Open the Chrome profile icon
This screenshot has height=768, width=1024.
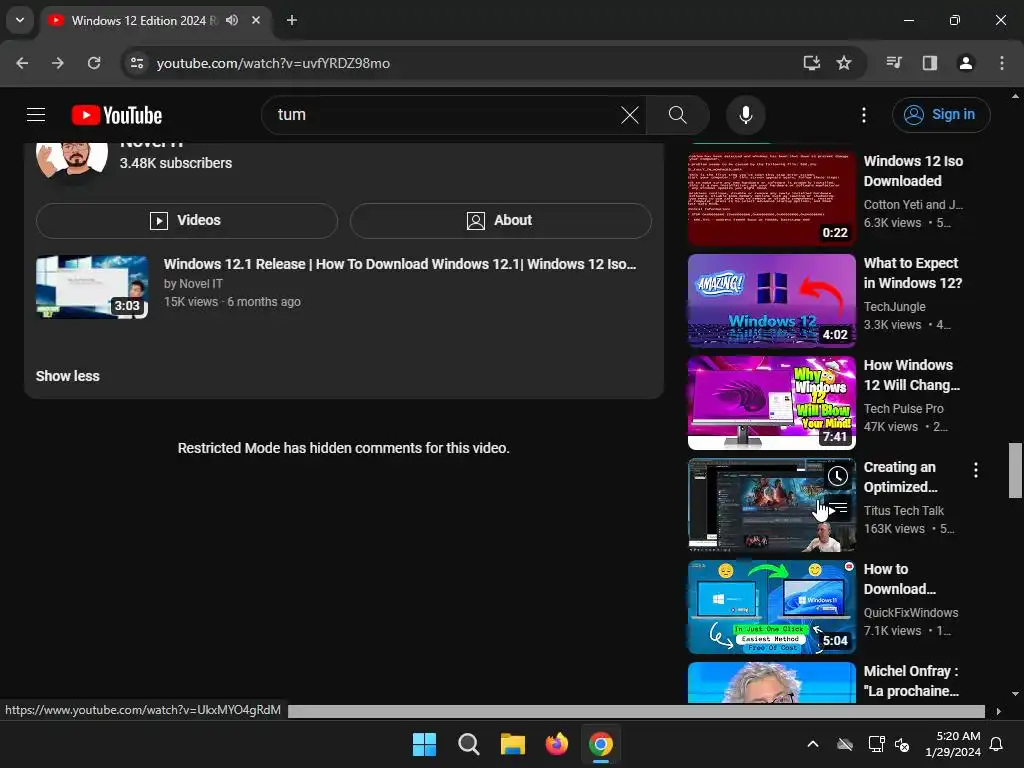point(965,63)
